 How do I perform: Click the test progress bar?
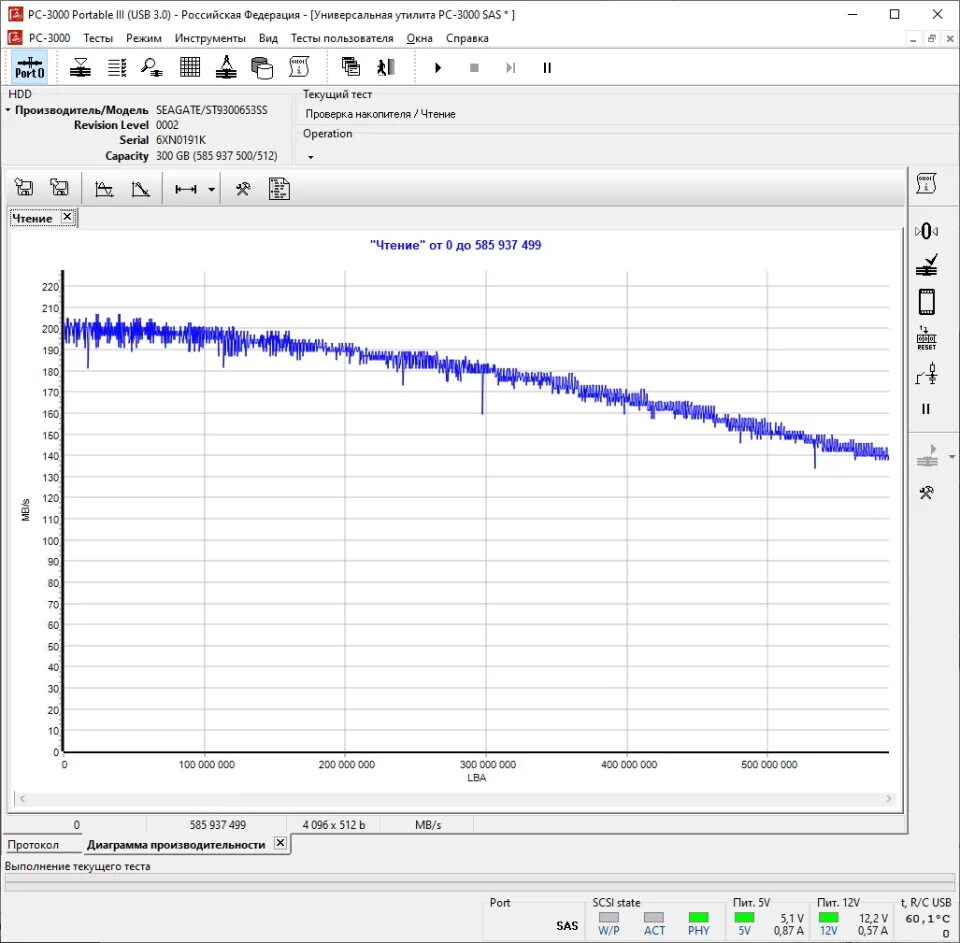point(479,882)
